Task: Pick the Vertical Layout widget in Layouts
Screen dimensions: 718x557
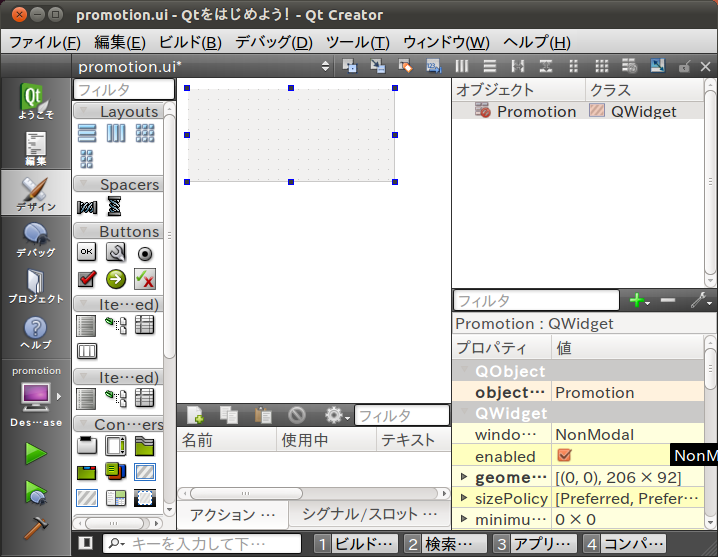Action: (87, 133)
